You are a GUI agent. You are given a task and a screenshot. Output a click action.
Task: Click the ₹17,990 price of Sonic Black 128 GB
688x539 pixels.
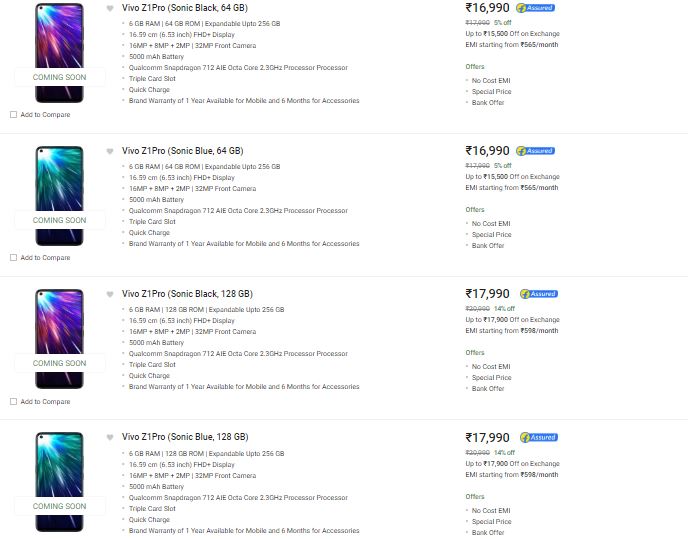487,294
